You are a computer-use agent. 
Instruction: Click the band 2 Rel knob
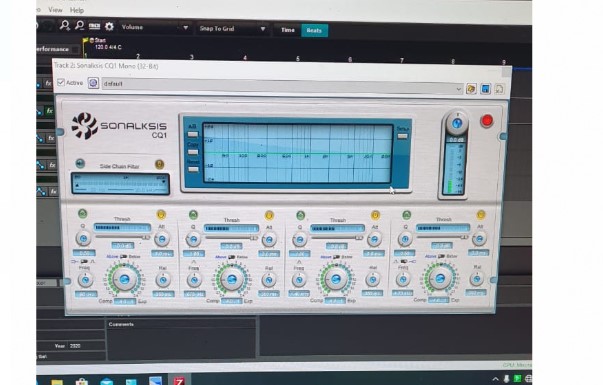[269, 280]
